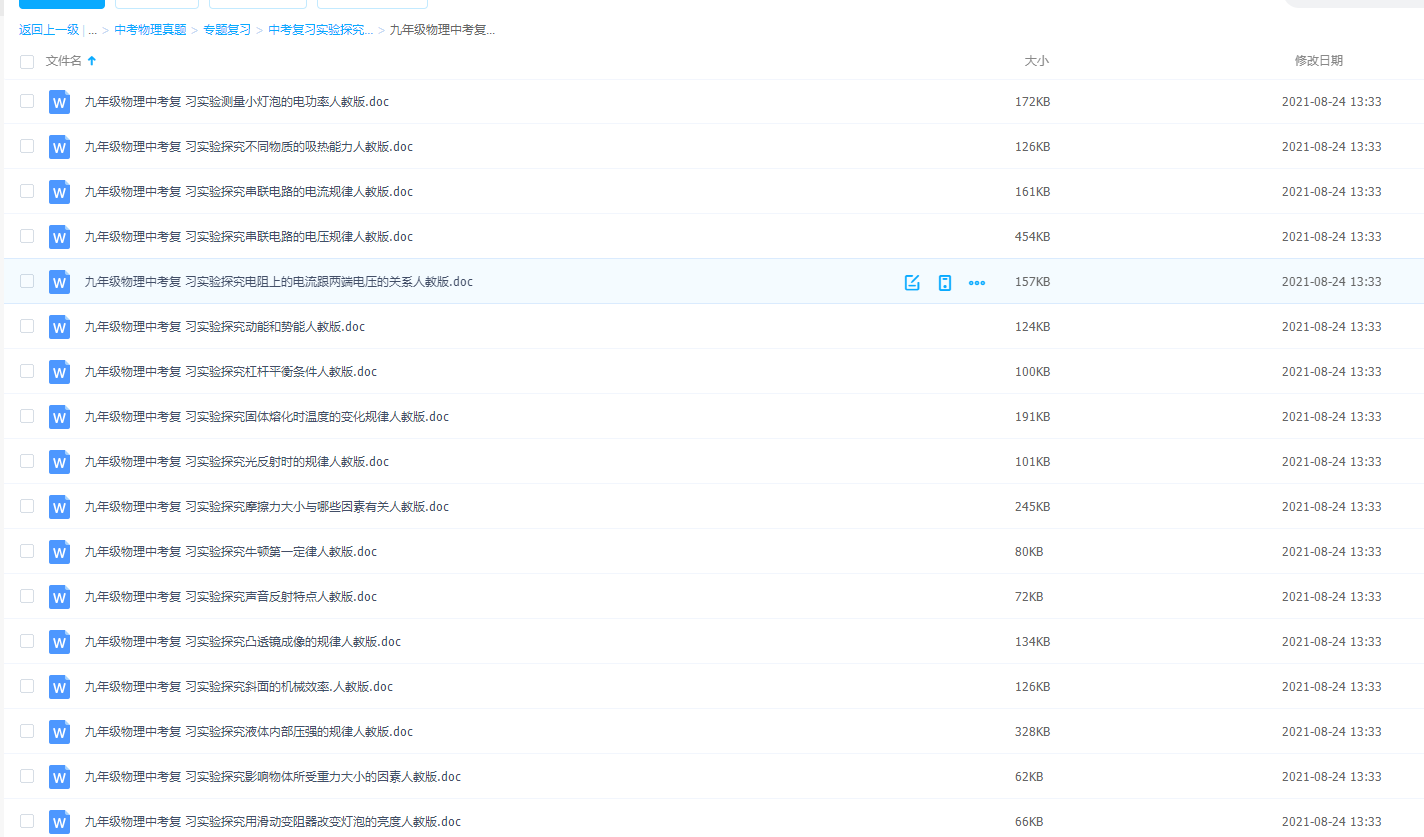Open the three-dots more menu on hovered row

click(x=977, y=282)
